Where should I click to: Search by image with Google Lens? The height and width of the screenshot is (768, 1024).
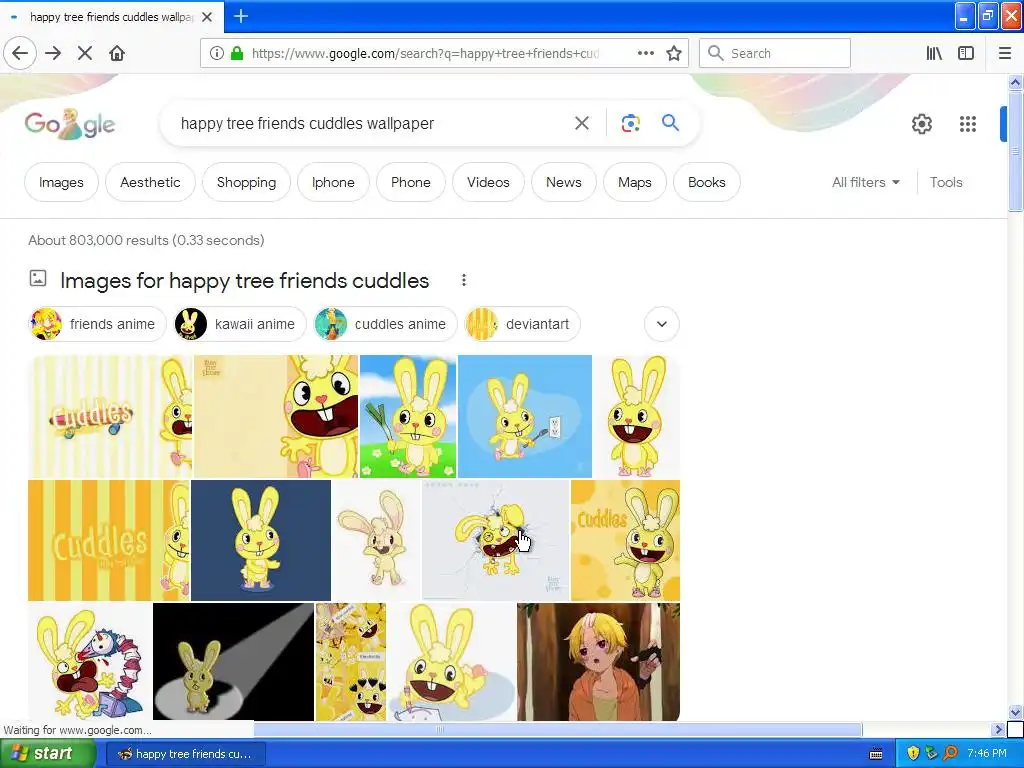[x=630, y=123]
